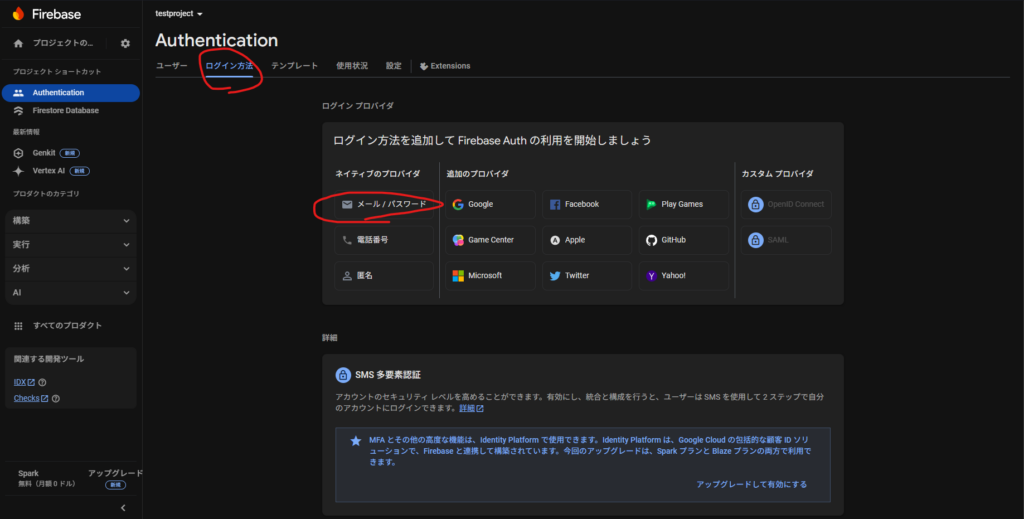The height and width of the screenshot is (519, 1024).
Task: Expand the 分析 category
Action: pos(71,269)
